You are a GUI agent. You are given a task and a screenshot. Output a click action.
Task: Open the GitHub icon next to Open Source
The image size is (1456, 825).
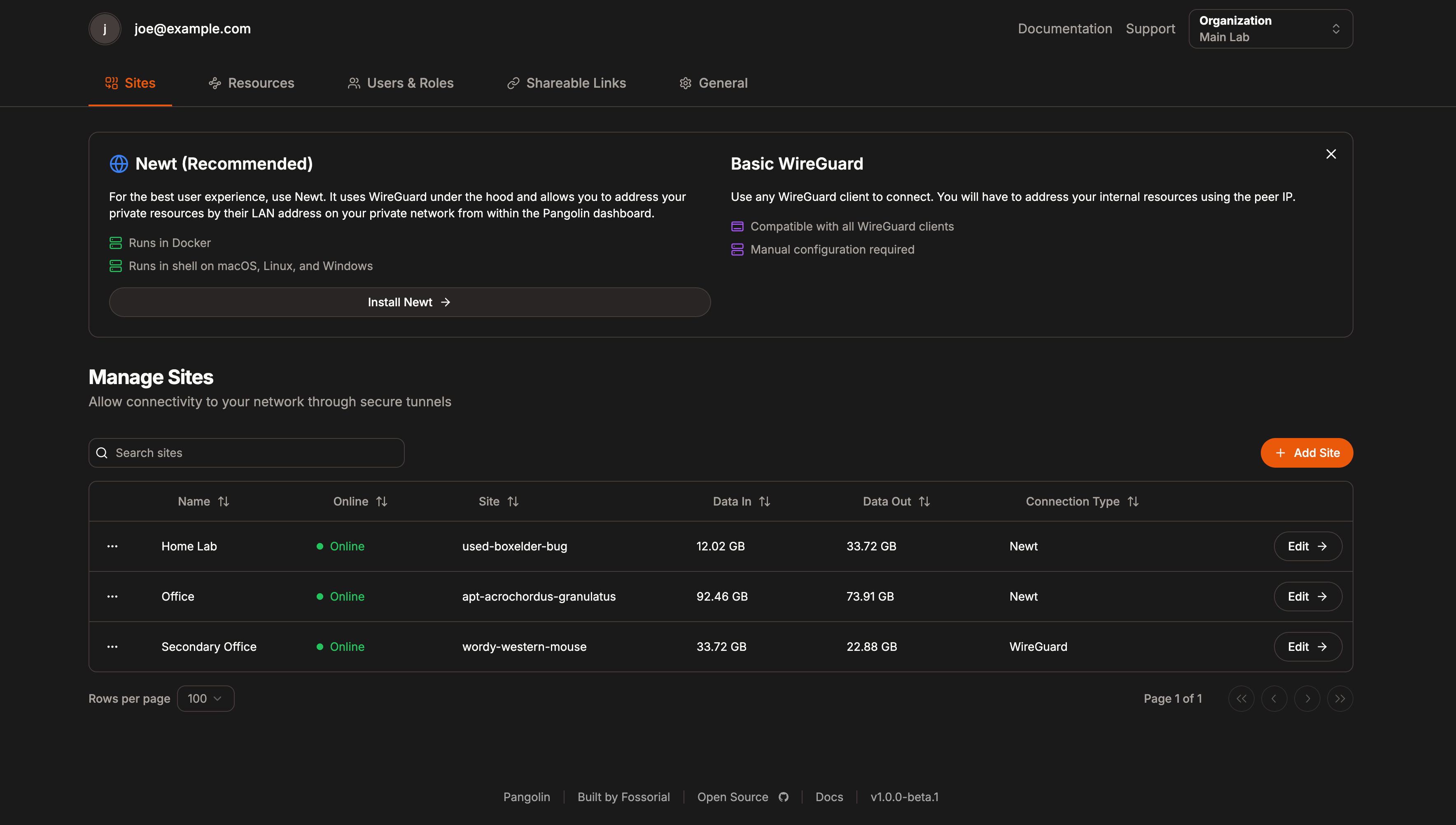[784, 797]
